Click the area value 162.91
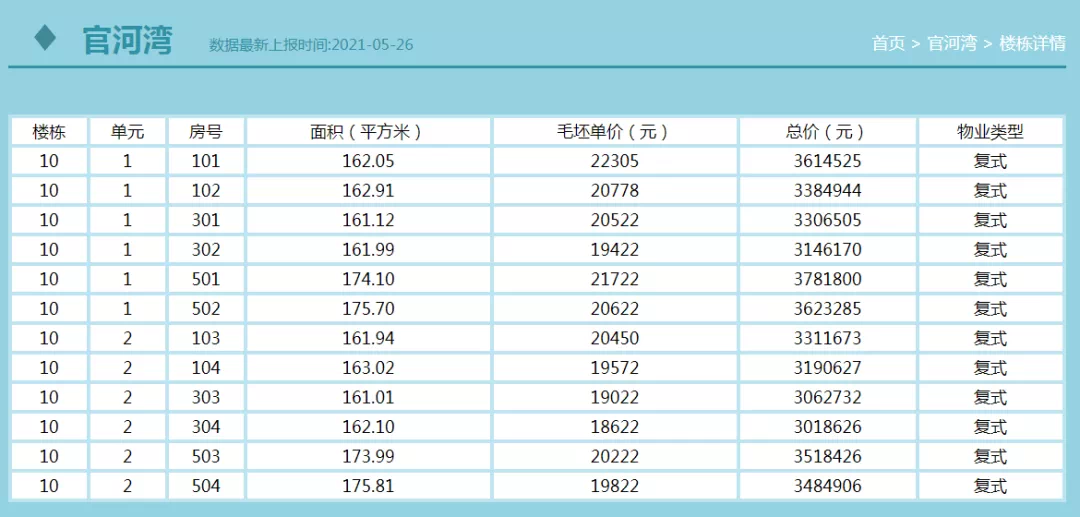Image resolution: width=1080 pixels, height=517 pixels. coord(368,191)
